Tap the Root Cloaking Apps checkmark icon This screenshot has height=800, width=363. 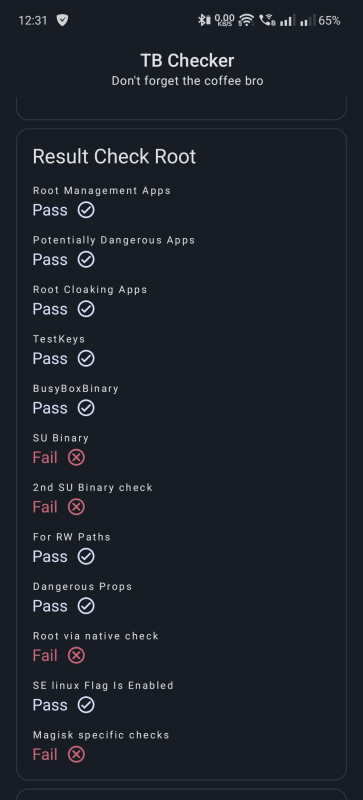86,309
